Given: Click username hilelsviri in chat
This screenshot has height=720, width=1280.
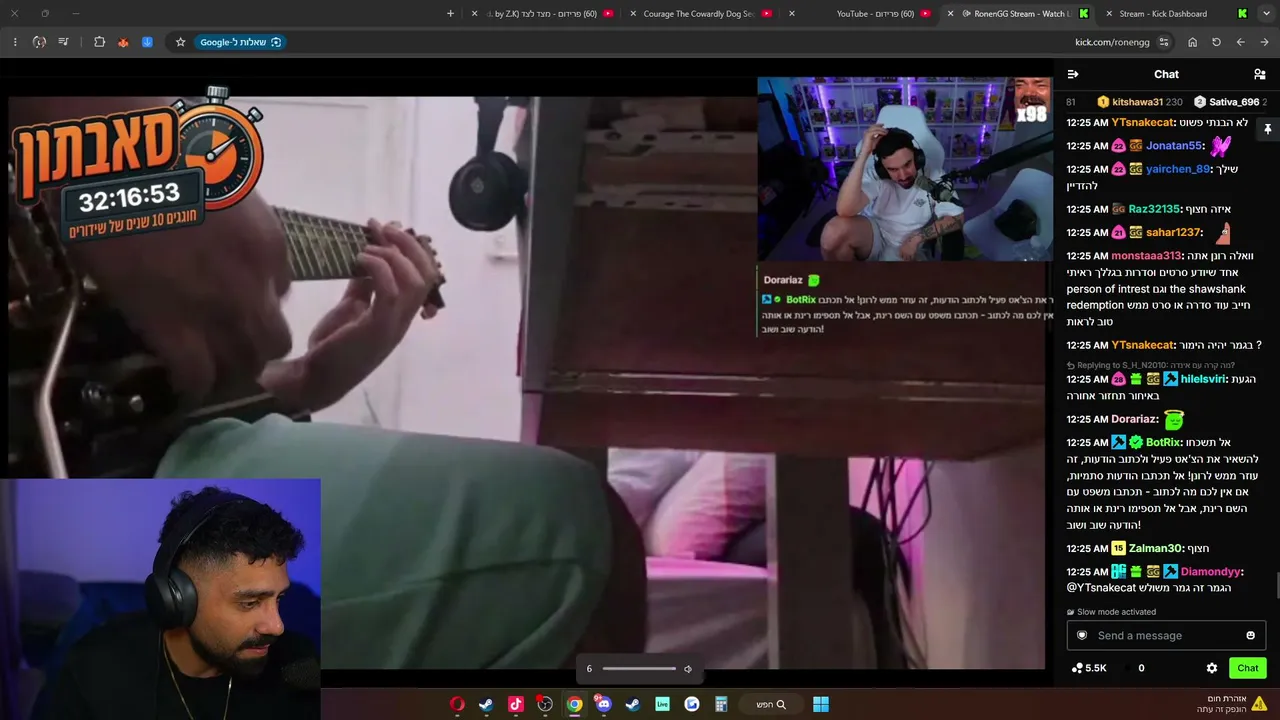Looking at the screenshot, I should [x=1203, y=379].
